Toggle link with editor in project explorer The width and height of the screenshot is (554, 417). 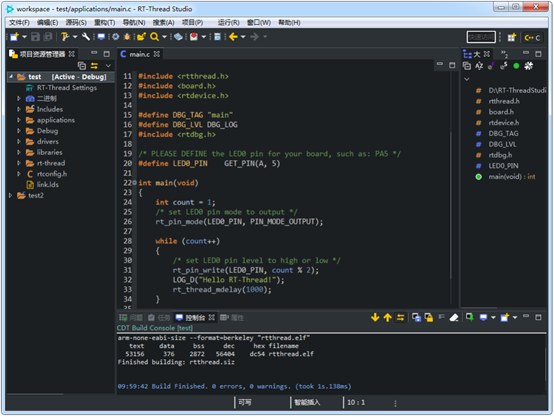click(x=94, y=65)
